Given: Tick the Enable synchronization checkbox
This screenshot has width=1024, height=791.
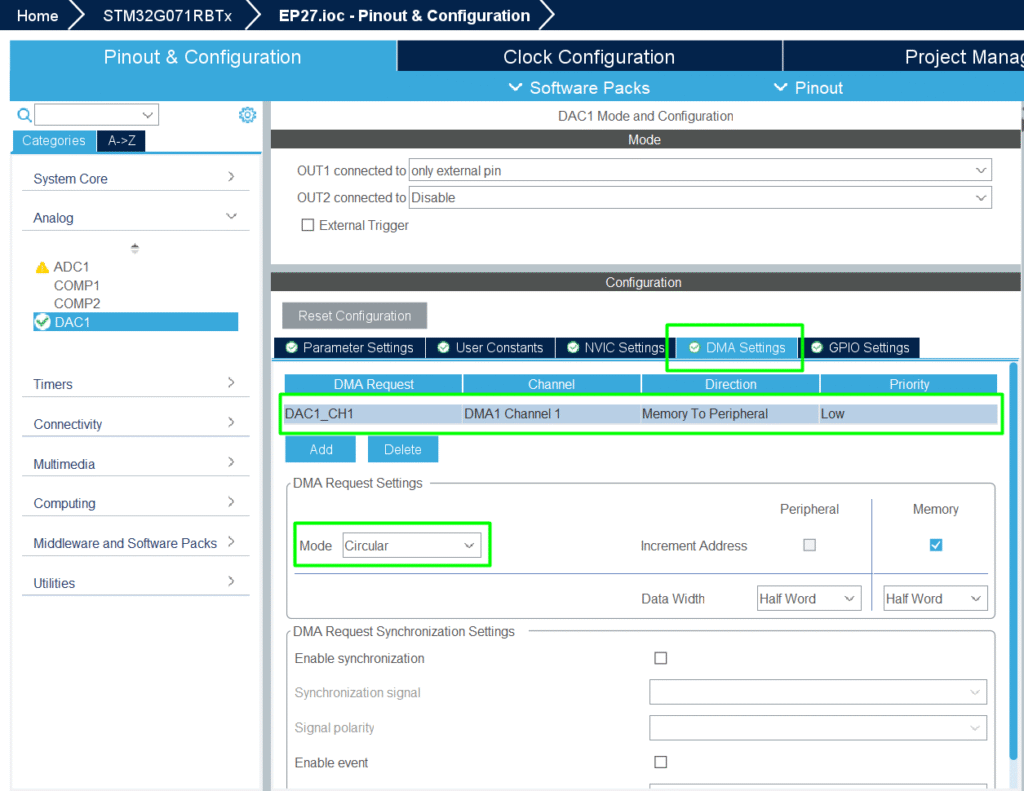Looking at the screenshot, I should [660, 658].
